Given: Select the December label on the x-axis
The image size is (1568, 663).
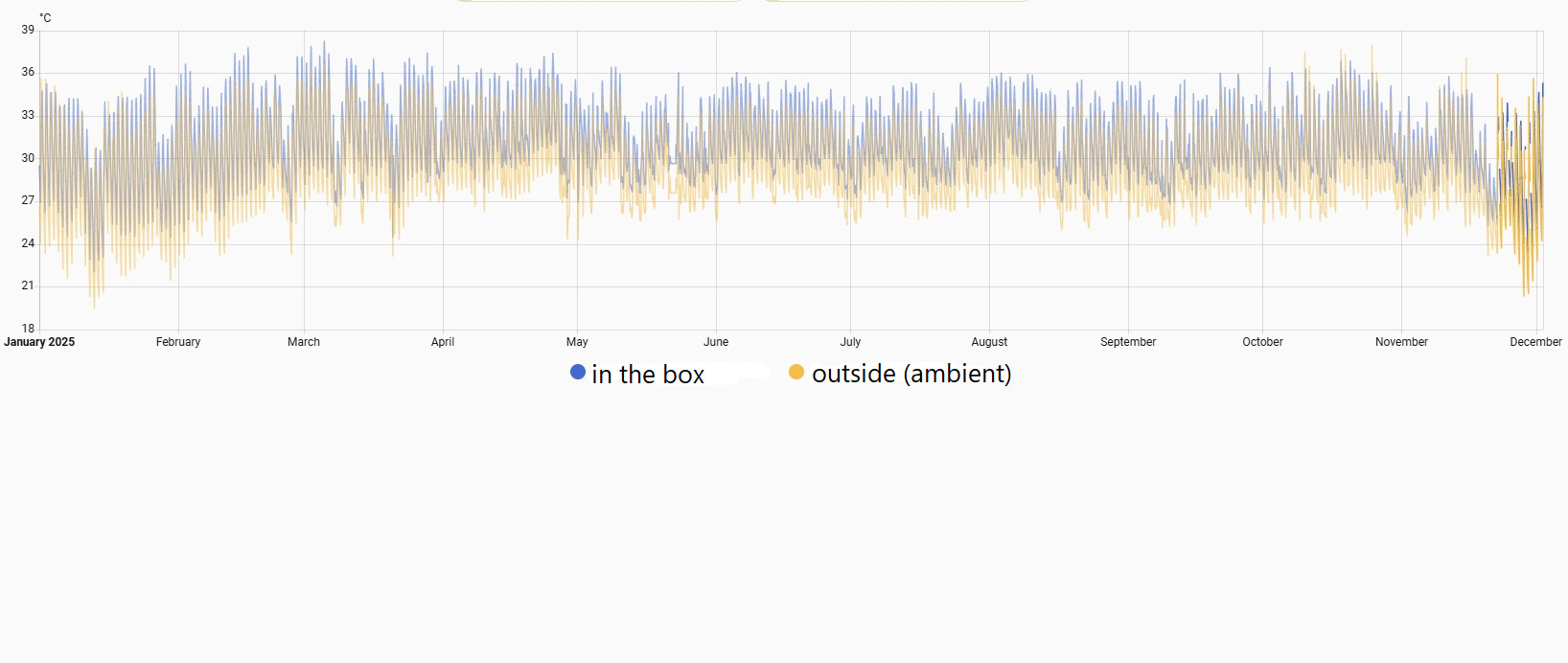Looking at the screenshot, I should click(x=1535, y=342).
